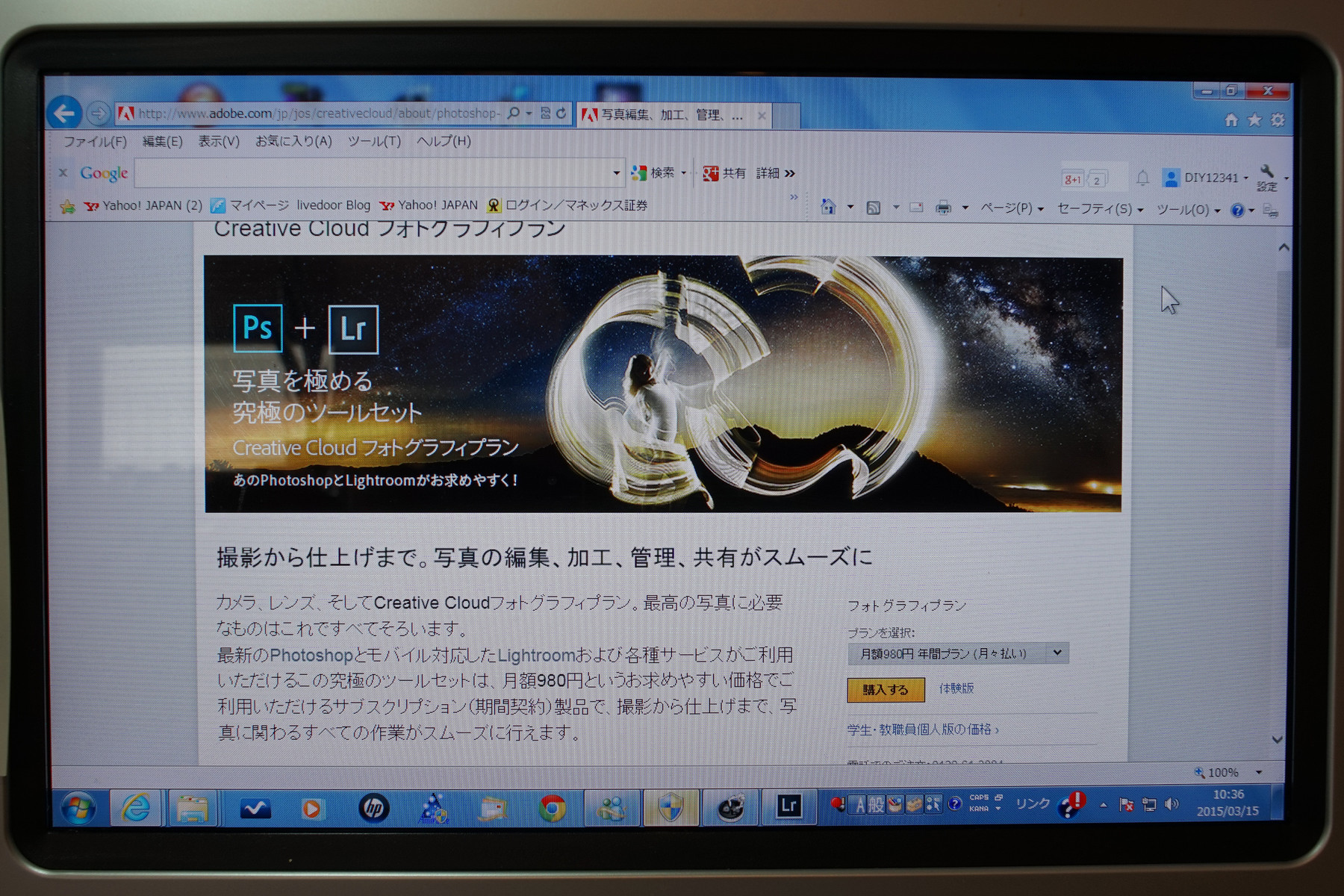Viewport: 1344px width, 896px height.
Task: Open Lightroom from the taskbar
Action: [x=788, y=806]
